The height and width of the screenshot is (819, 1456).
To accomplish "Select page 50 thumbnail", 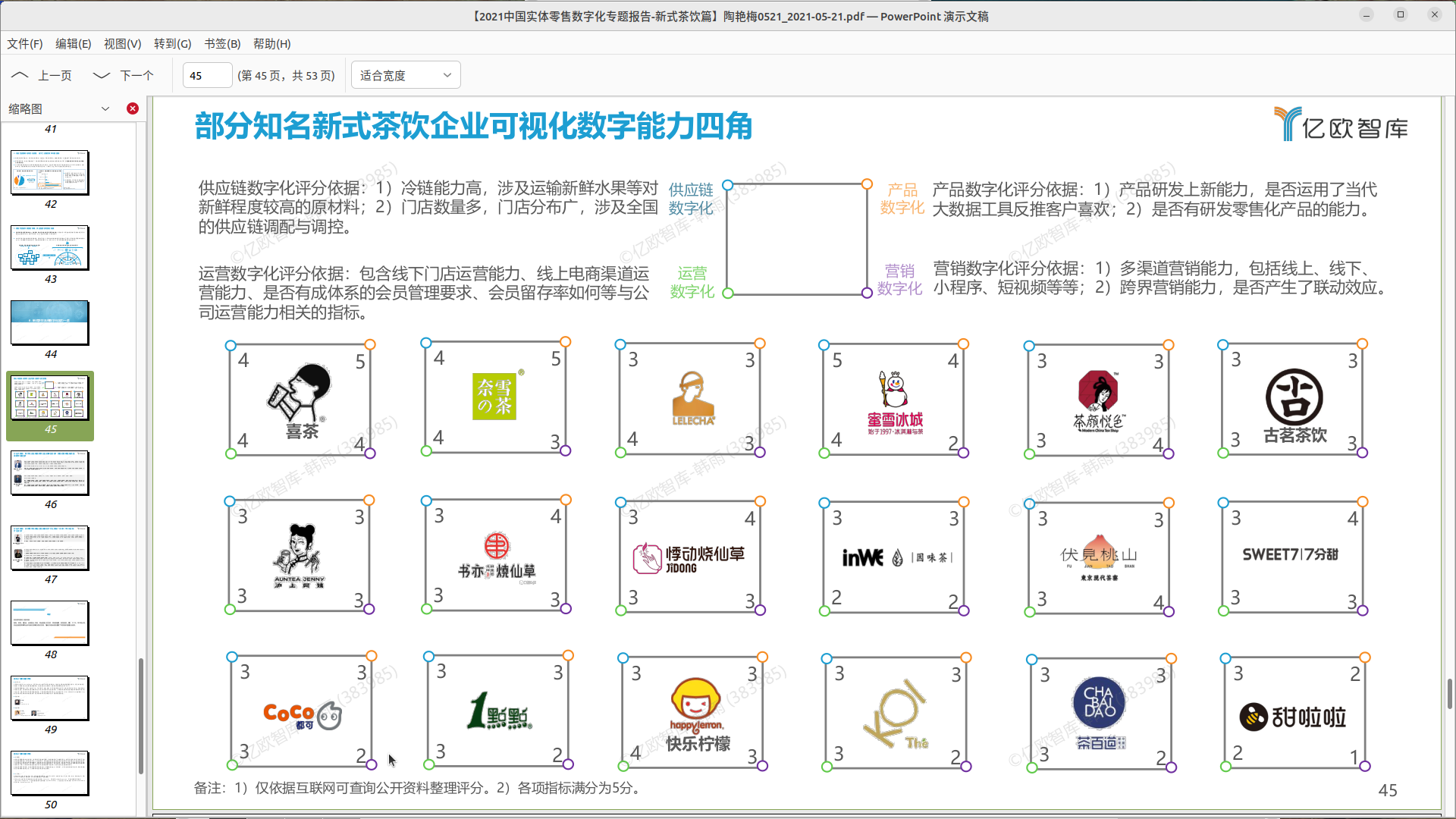I will pos(50,773).
